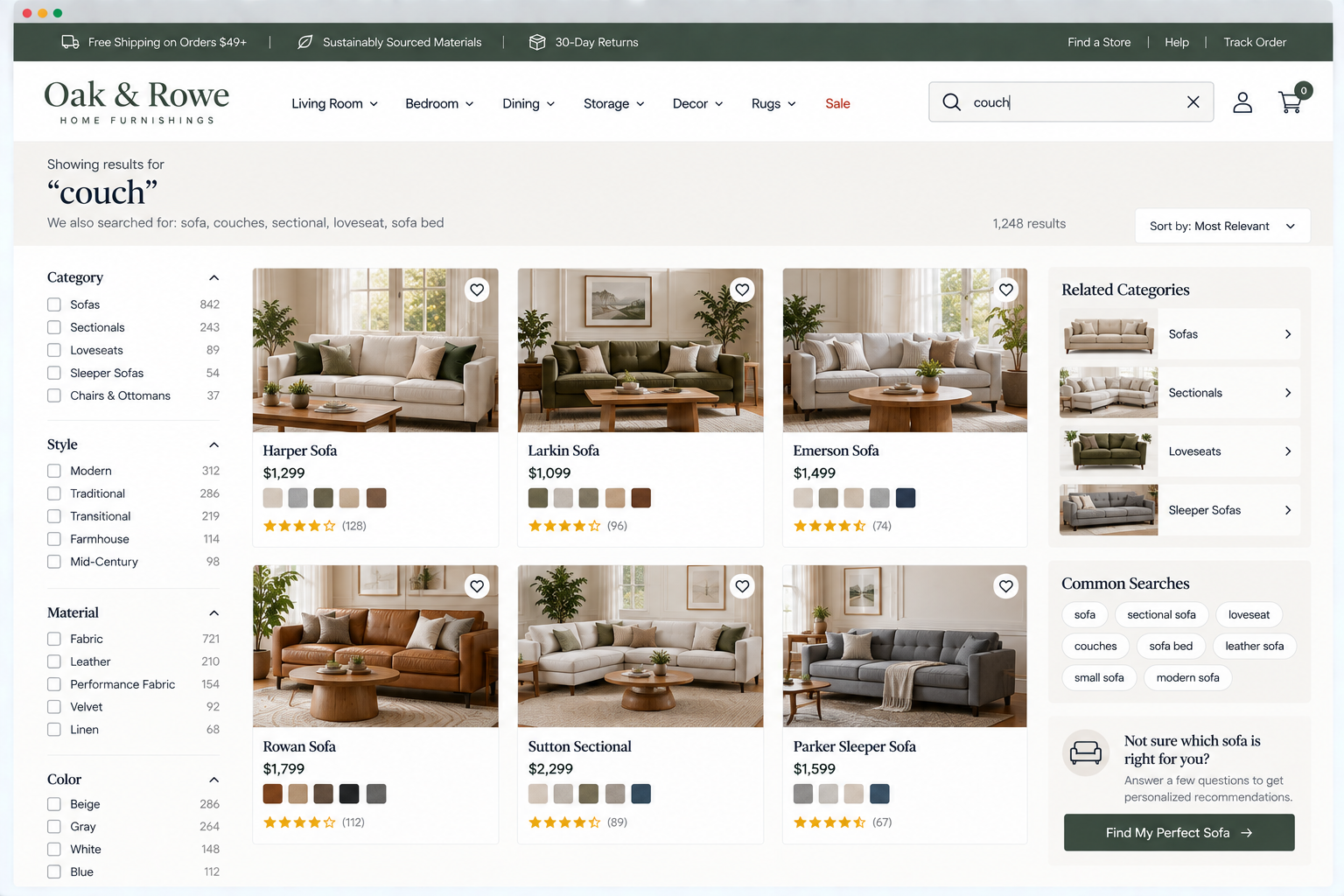Screen dimensions: 1344x896
Task: Check the Leather material filter
Action: pyautogui.click(x=54, y=661)
